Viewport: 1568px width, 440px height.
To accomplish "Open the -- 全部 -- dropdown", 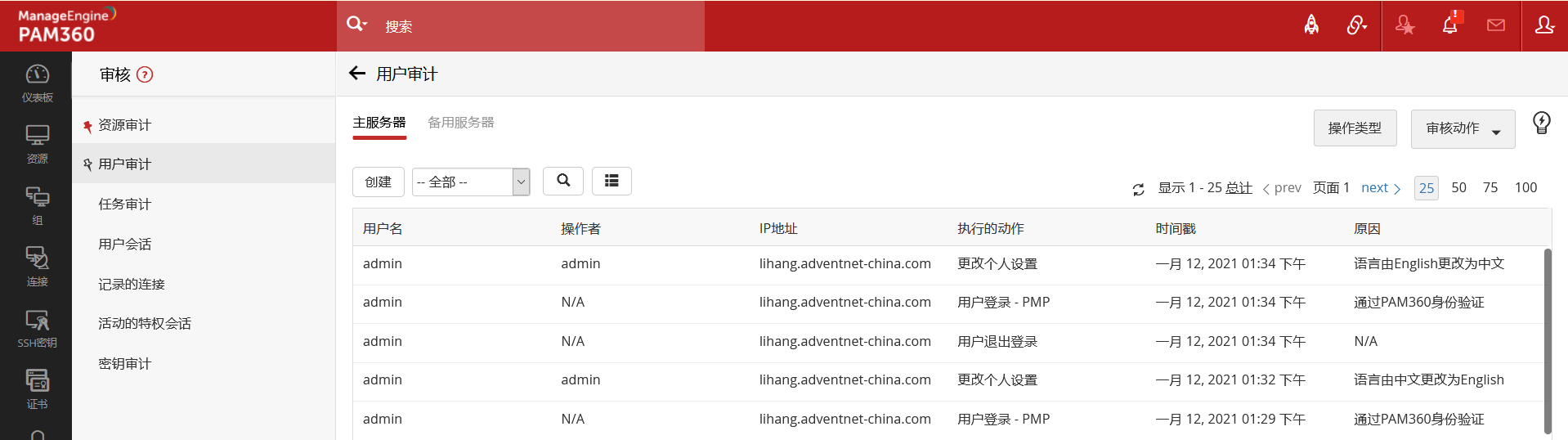I will (x=471, y=182).
